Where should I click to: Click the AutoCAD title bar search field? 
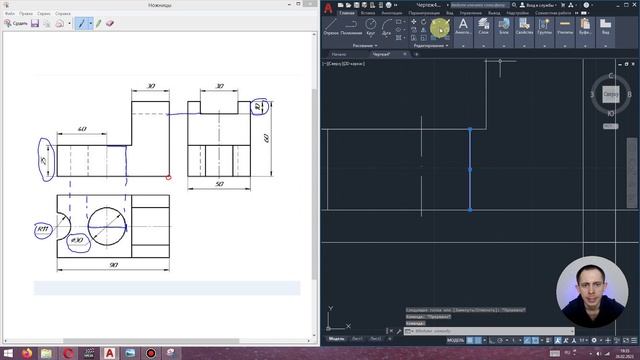click(480, 5)
